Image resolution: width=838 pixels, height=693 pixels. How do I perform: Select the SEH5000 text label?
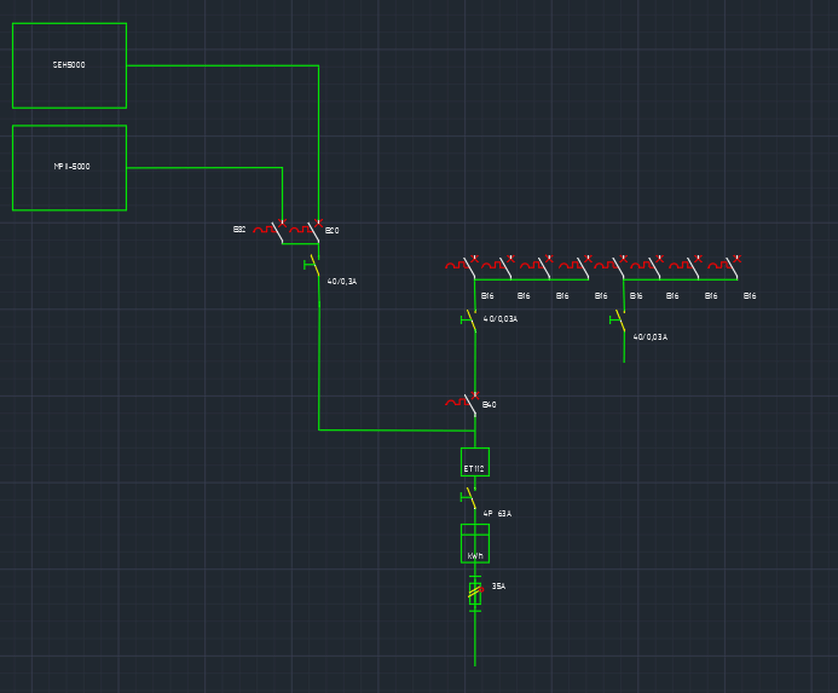tap(69, 65)
